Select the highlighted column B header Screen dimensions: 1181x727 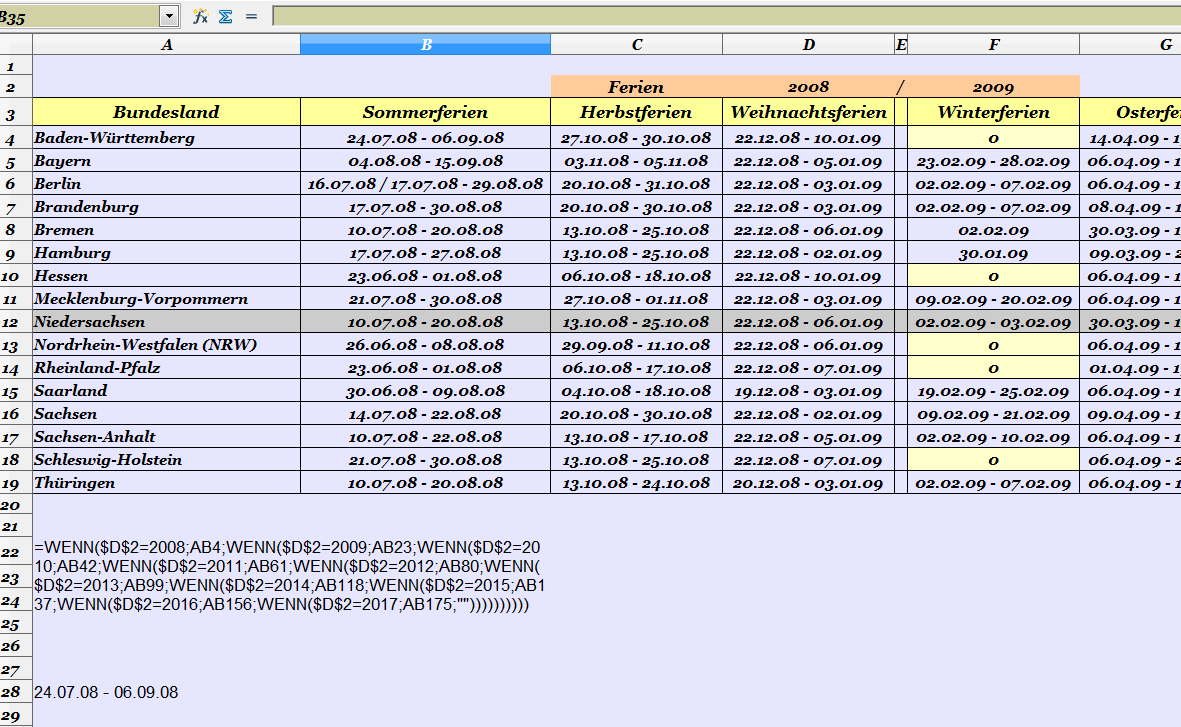425,45
